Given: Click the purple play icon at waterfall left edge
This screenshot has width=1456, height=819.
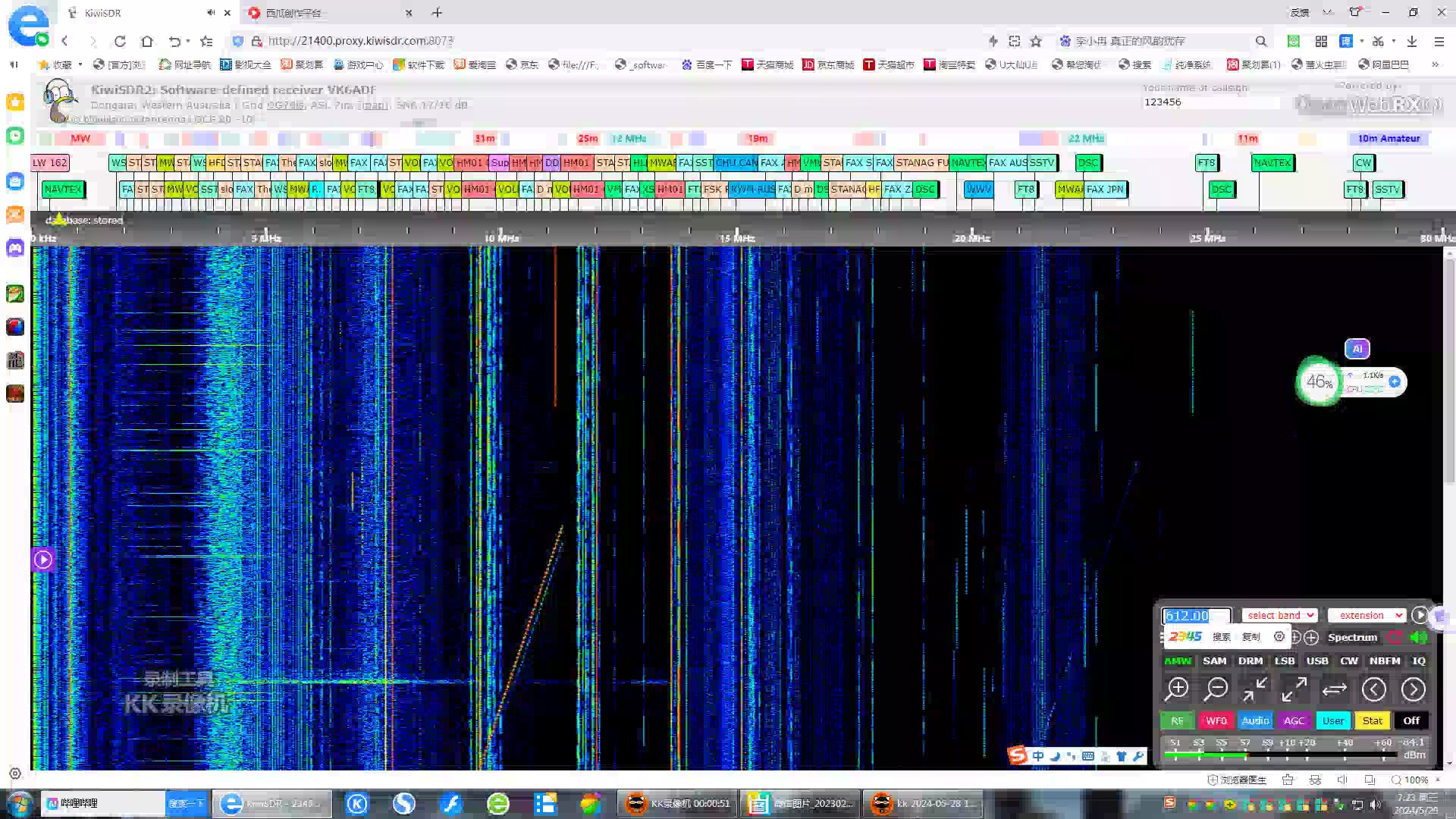Looking at the screenshot, I should point(43,560).
